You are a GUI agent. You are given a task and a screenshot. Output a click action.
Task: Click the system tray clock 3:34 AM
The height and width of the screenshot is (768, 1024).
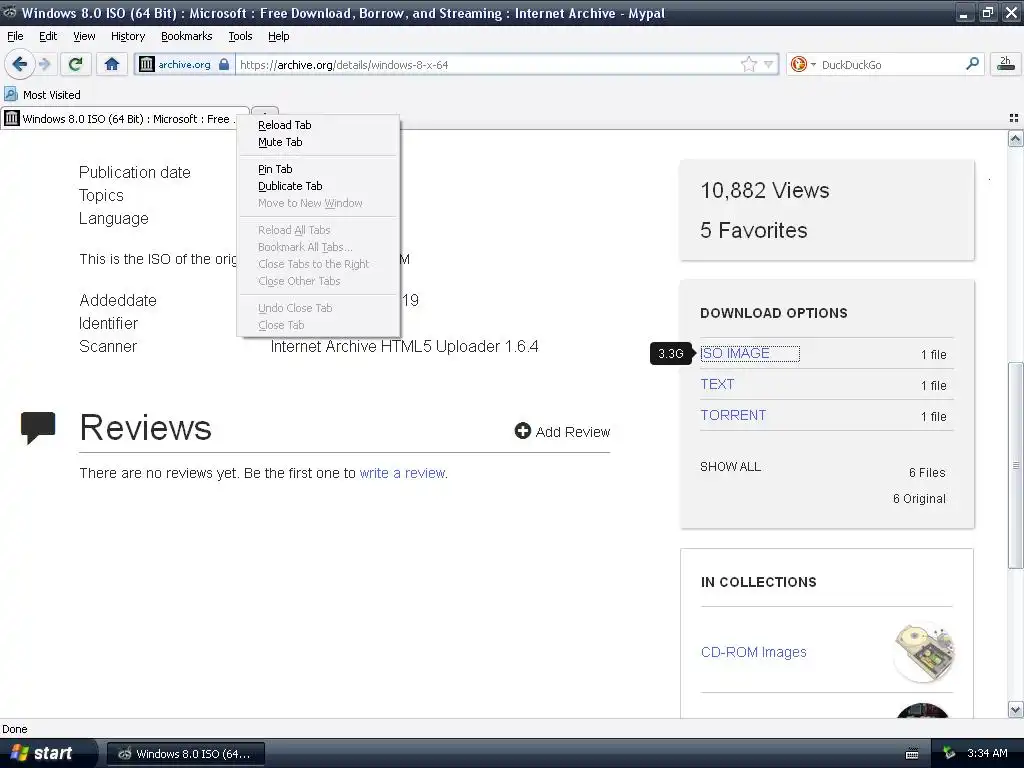(x=987, y=754)
